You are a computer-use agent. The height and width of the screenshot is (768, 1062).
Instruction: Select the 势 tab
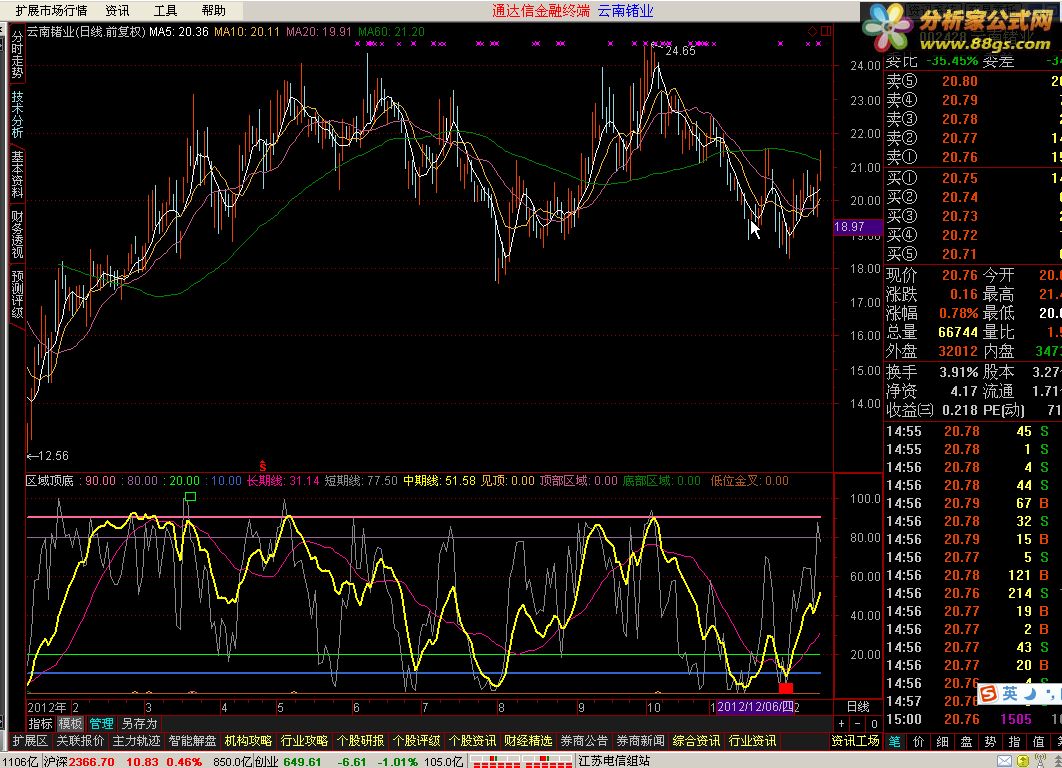click(991, 742)
